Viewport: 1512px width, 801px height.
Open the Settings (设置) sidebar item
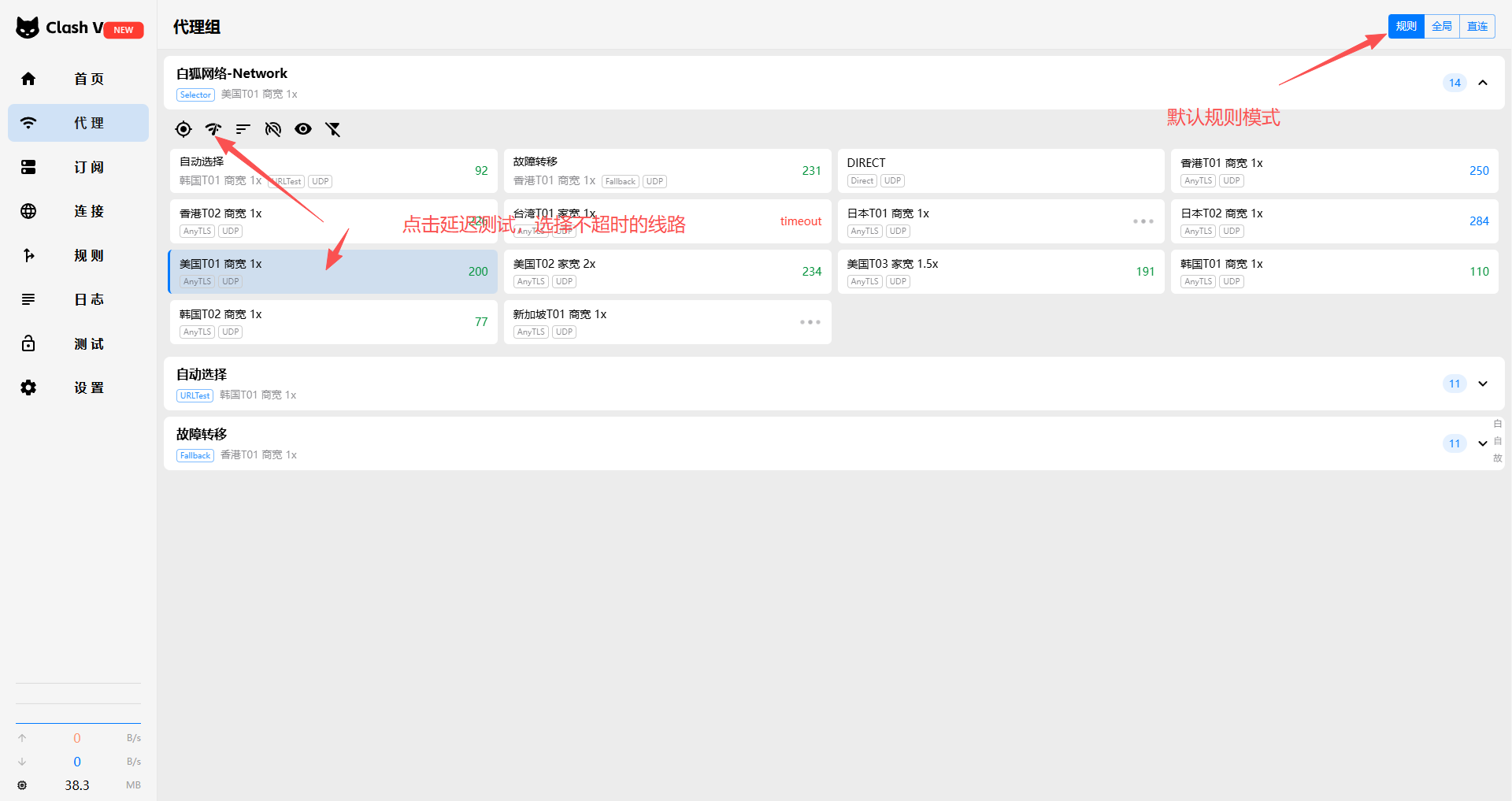[x=78, y=388]
